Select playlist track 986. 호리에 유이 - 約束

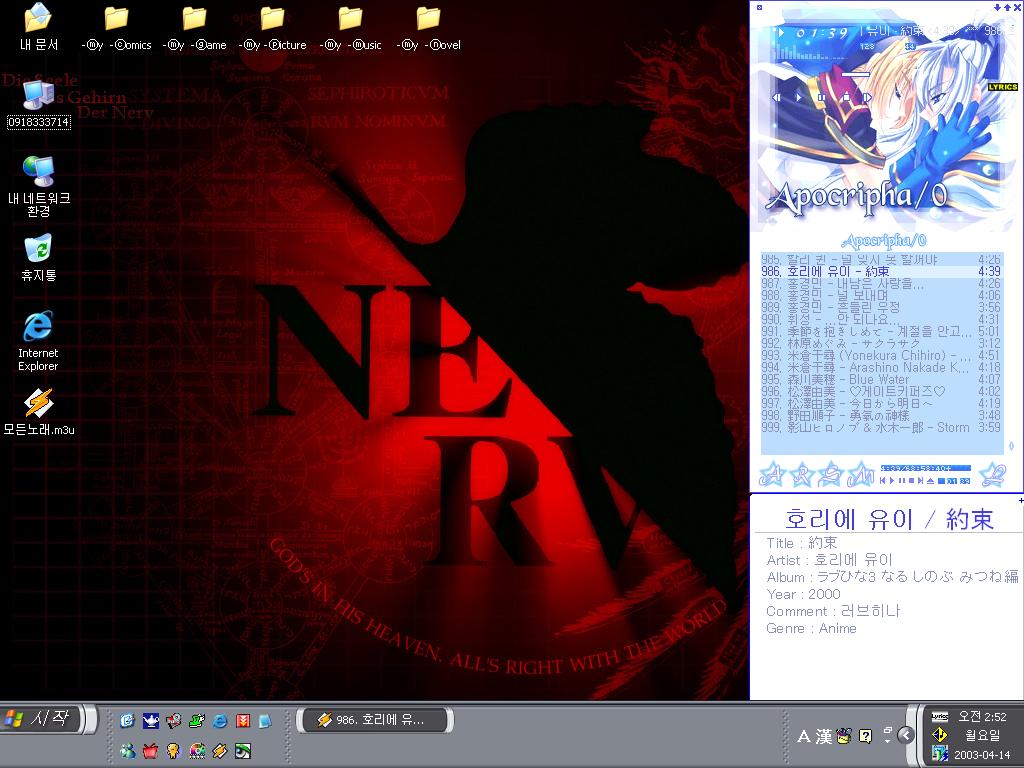coord(881,271)
